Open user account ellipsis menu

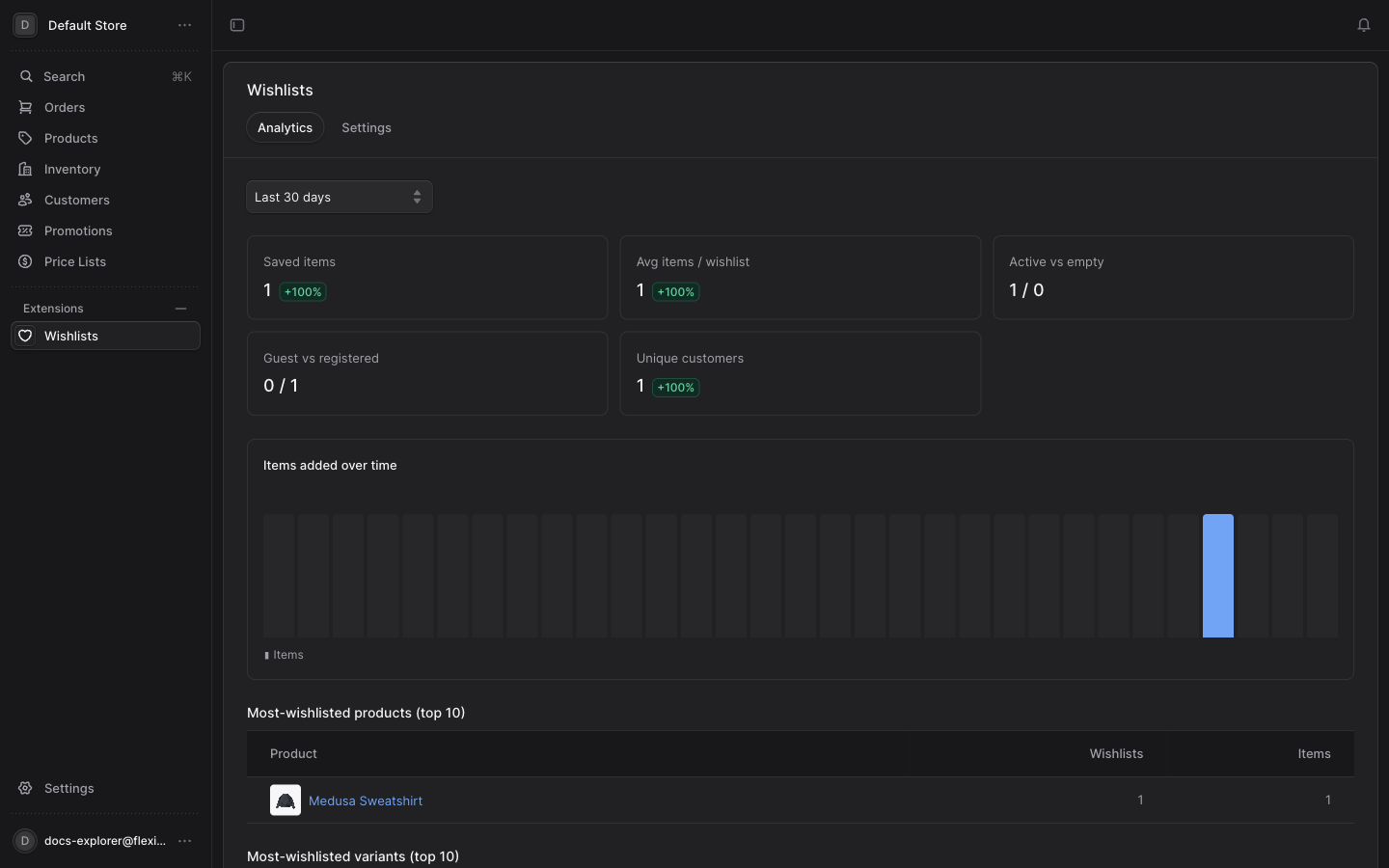(x=185, y=841)
